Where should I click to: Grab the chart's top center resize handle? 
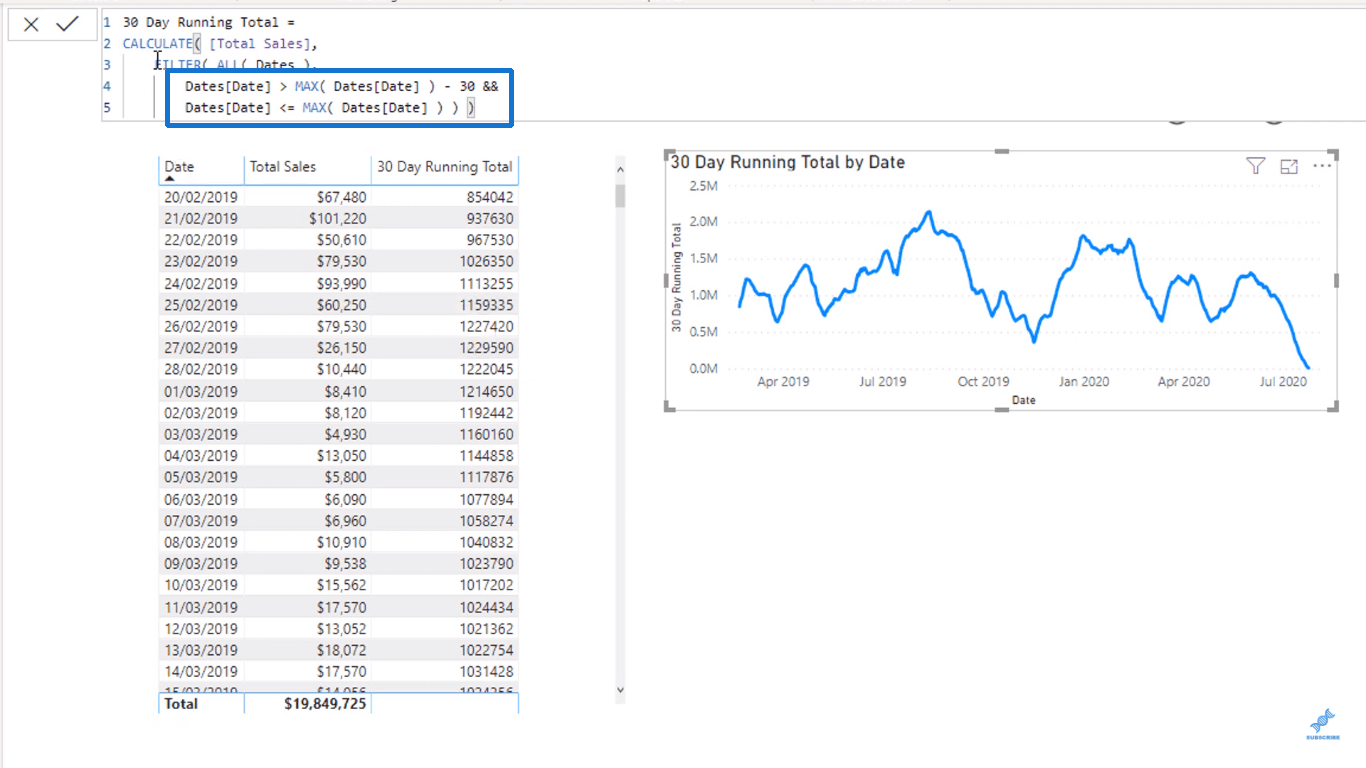coord(1001,151)
